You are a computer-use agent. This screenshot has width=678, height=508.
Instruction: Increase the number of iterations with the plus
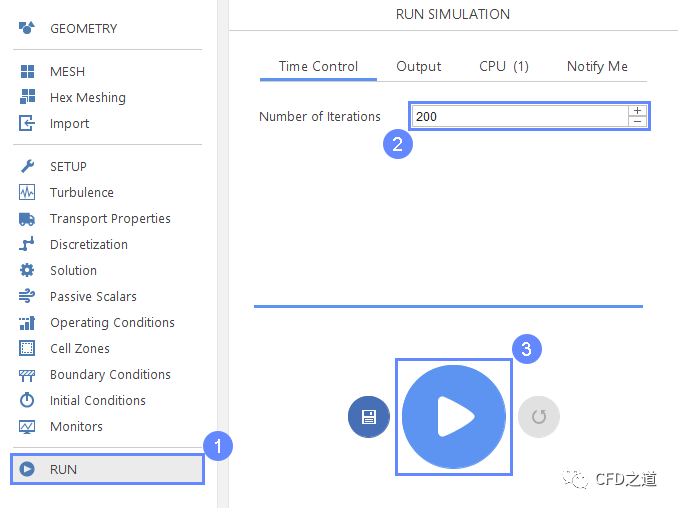point(637,111)
